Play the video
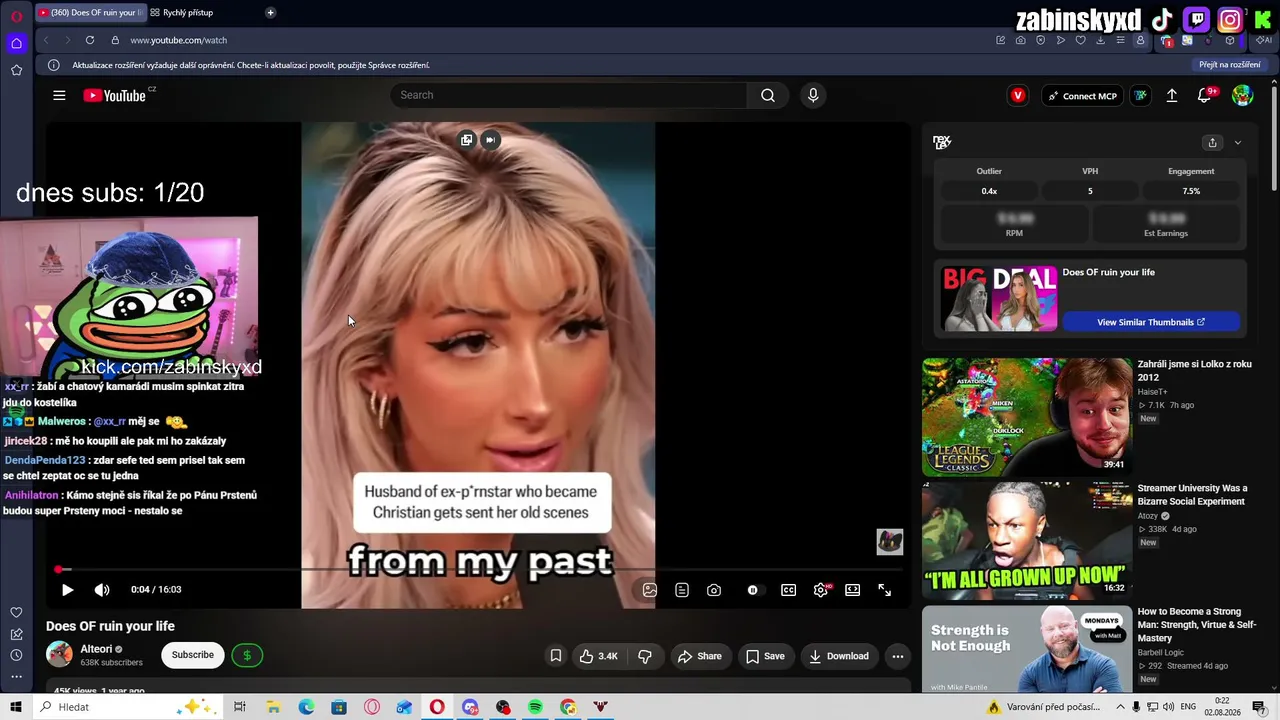This screenshot has height=720, width=1280. 67,590
